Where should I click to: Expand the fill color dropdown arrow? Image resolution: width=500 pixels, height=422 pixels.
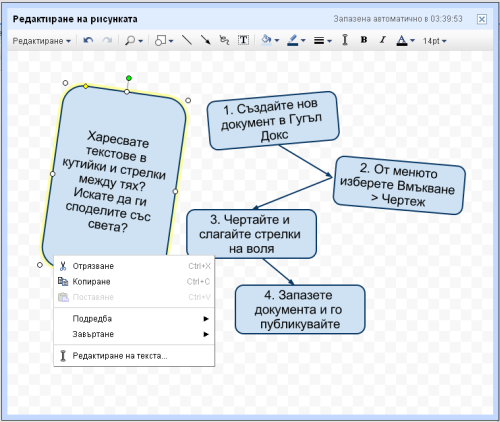[277, 41]
